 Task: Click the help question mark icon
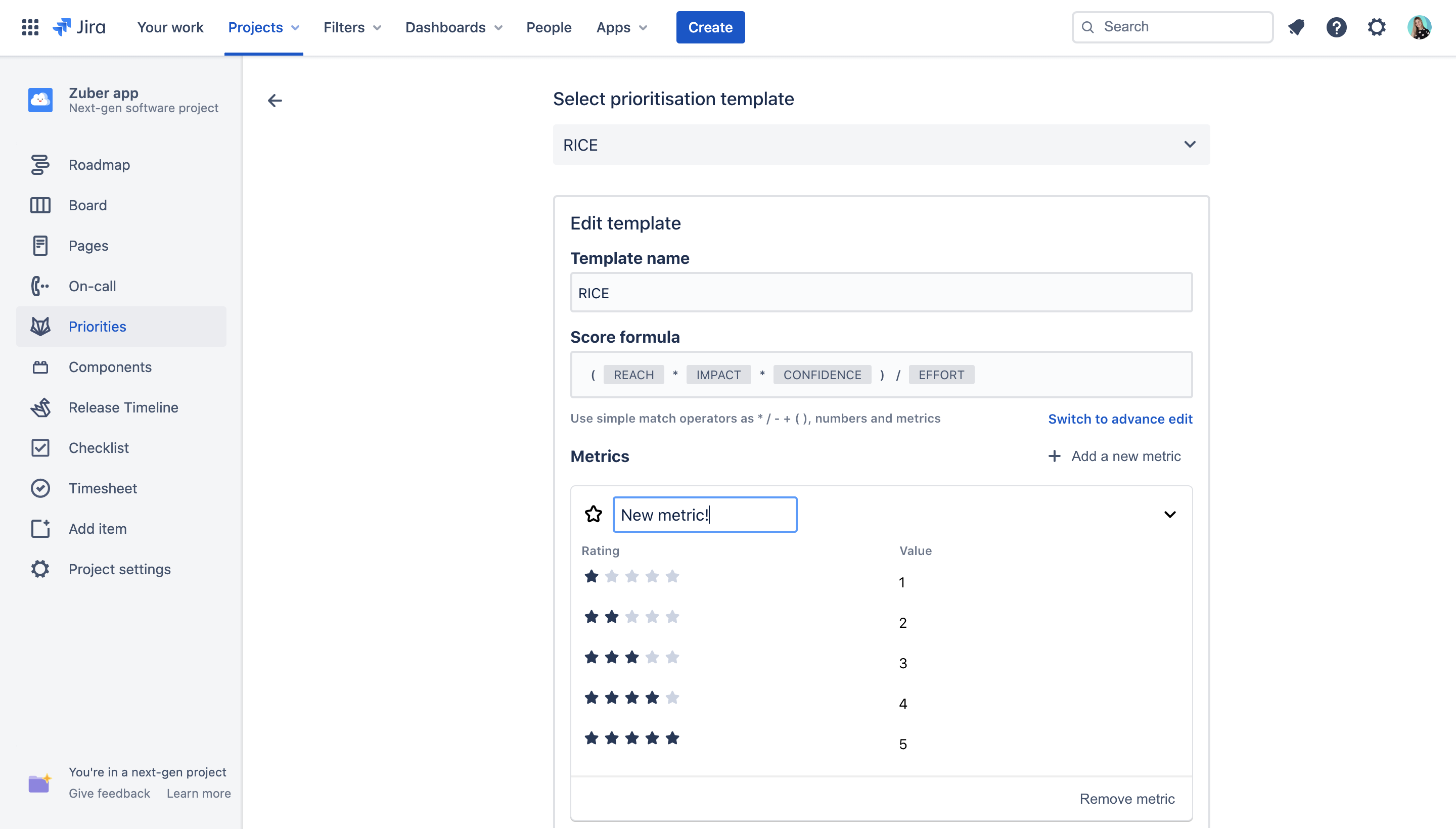pyautogui.click(x=1336, y=27)
